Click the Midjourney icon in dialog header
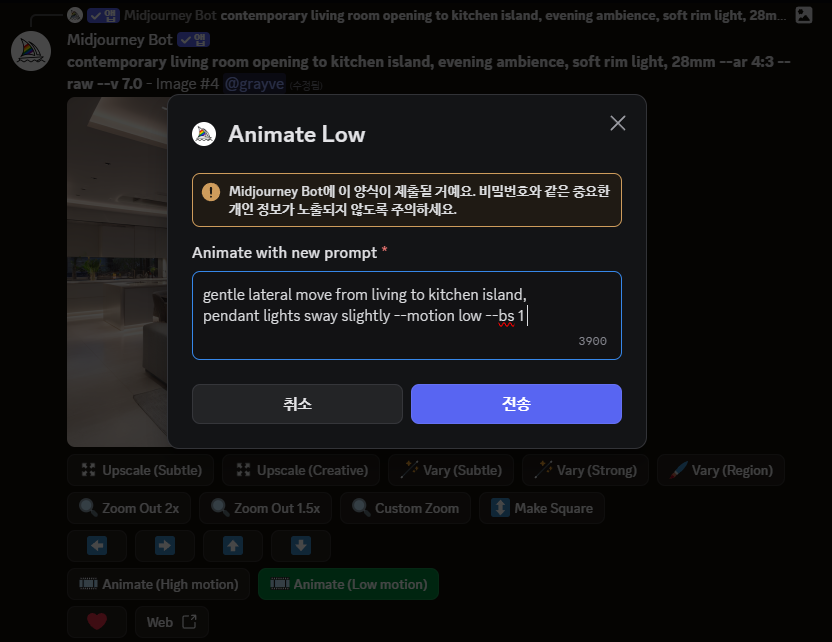This screenshot has height=642, width=832. (204, 134)
